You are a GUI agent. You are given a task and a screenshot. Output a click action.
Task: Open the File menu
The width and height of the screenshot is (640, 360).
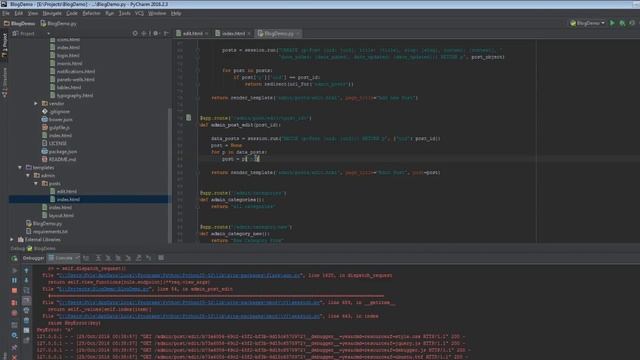(6, 13)
